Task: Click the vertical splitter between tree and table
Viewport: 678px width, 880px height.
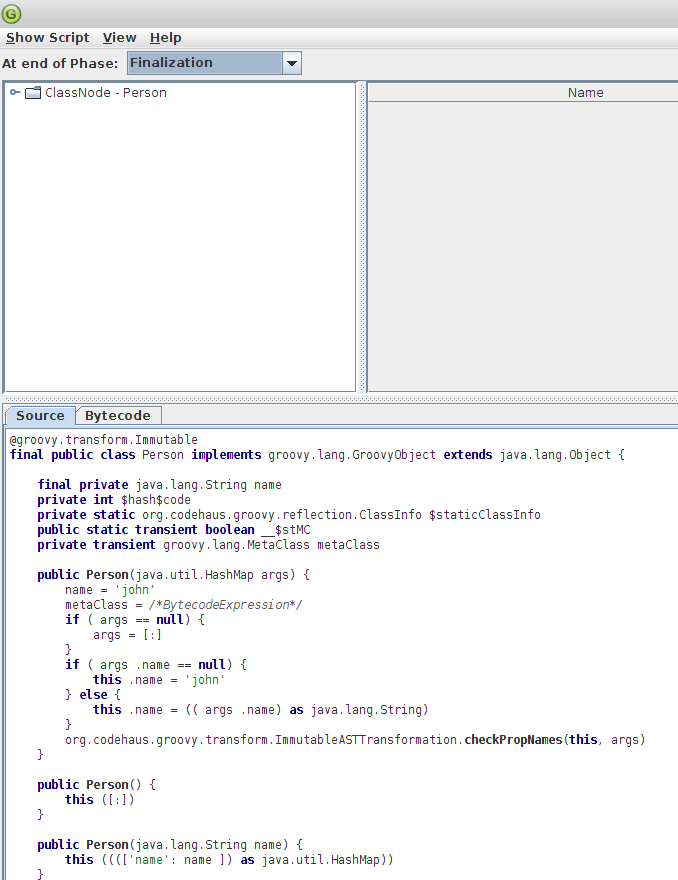Action: click(362, 237)
